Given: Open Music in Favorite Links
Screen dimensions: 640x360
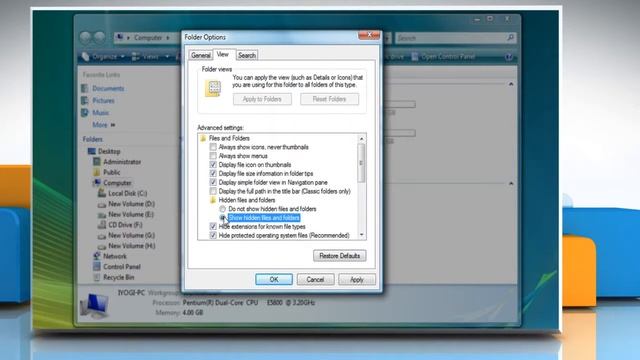Looking at the screenshot, I should pos(100,113).
